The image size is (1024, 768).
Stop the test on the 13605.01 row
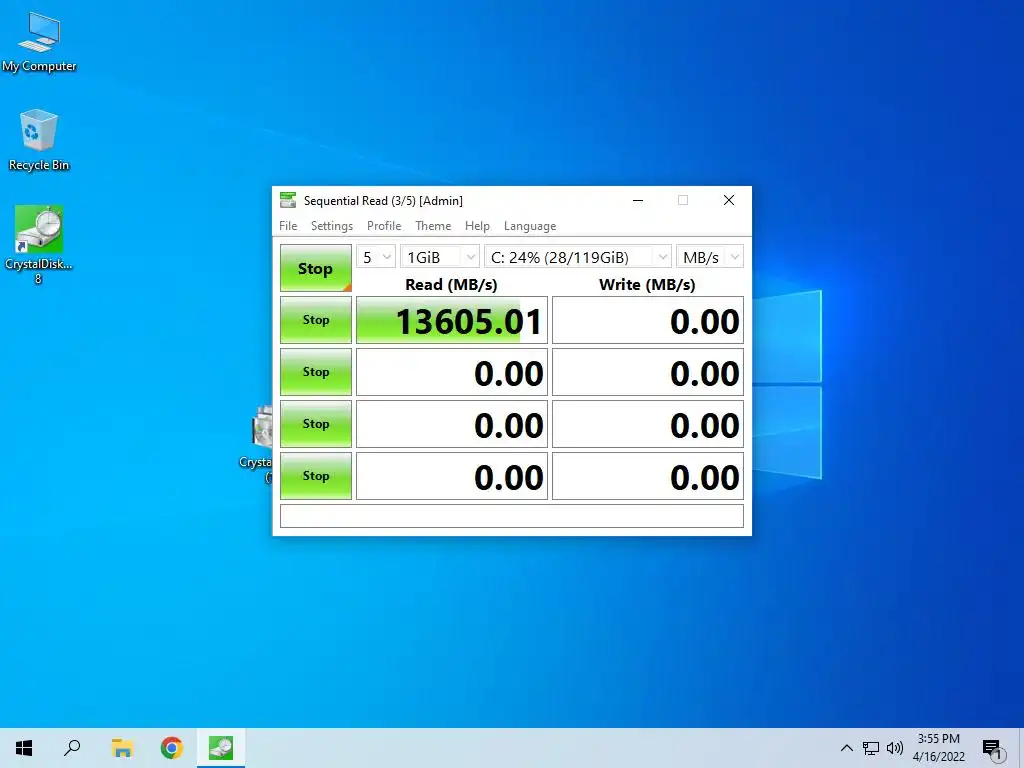pyautogui.click(x=315, y=320)
